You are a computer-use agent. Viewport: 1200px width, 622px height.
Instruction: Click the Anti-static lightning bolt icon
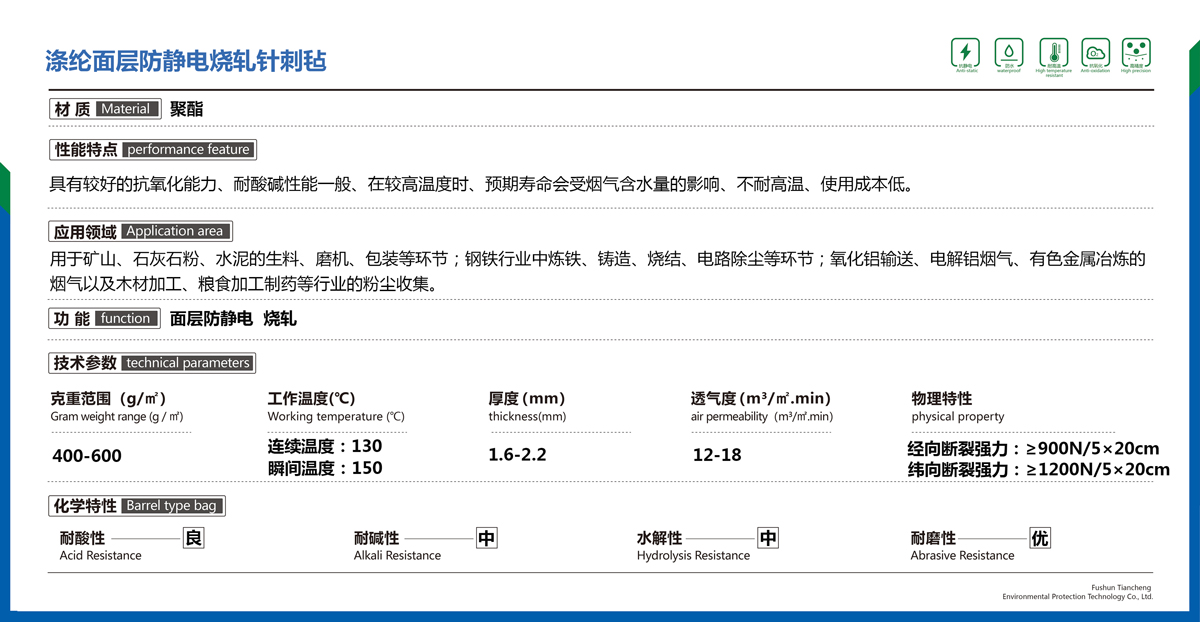click(x=965, y=52)
